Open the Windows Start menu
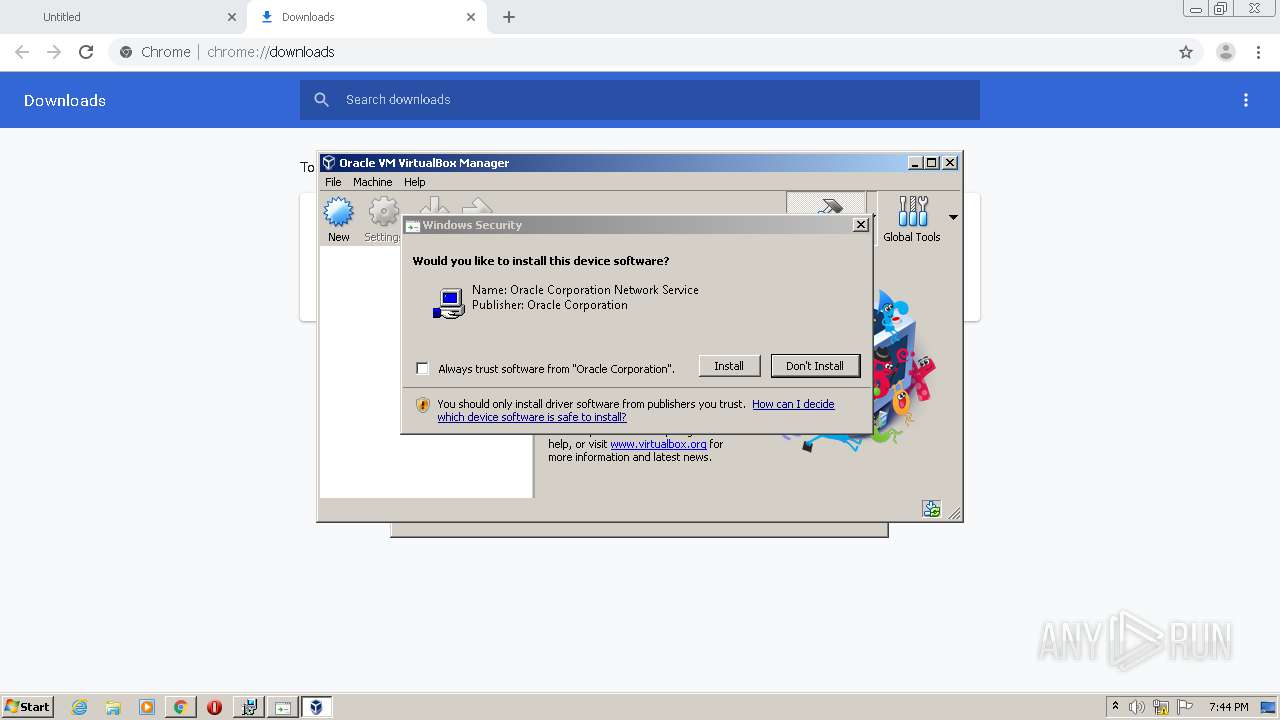This screenshot has width=1280, height=720. [28, 706]
